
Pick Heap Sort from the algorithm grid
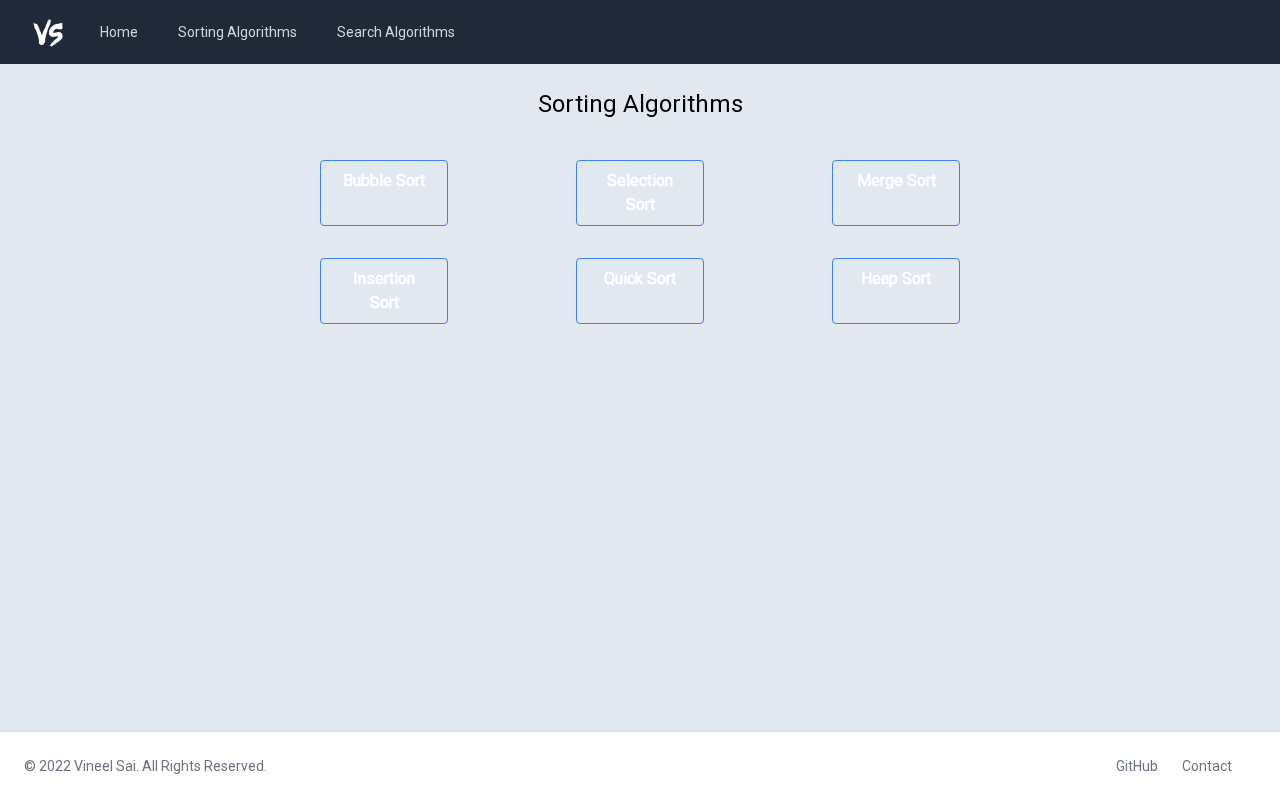pyautogui.click(x=896, y=291)
